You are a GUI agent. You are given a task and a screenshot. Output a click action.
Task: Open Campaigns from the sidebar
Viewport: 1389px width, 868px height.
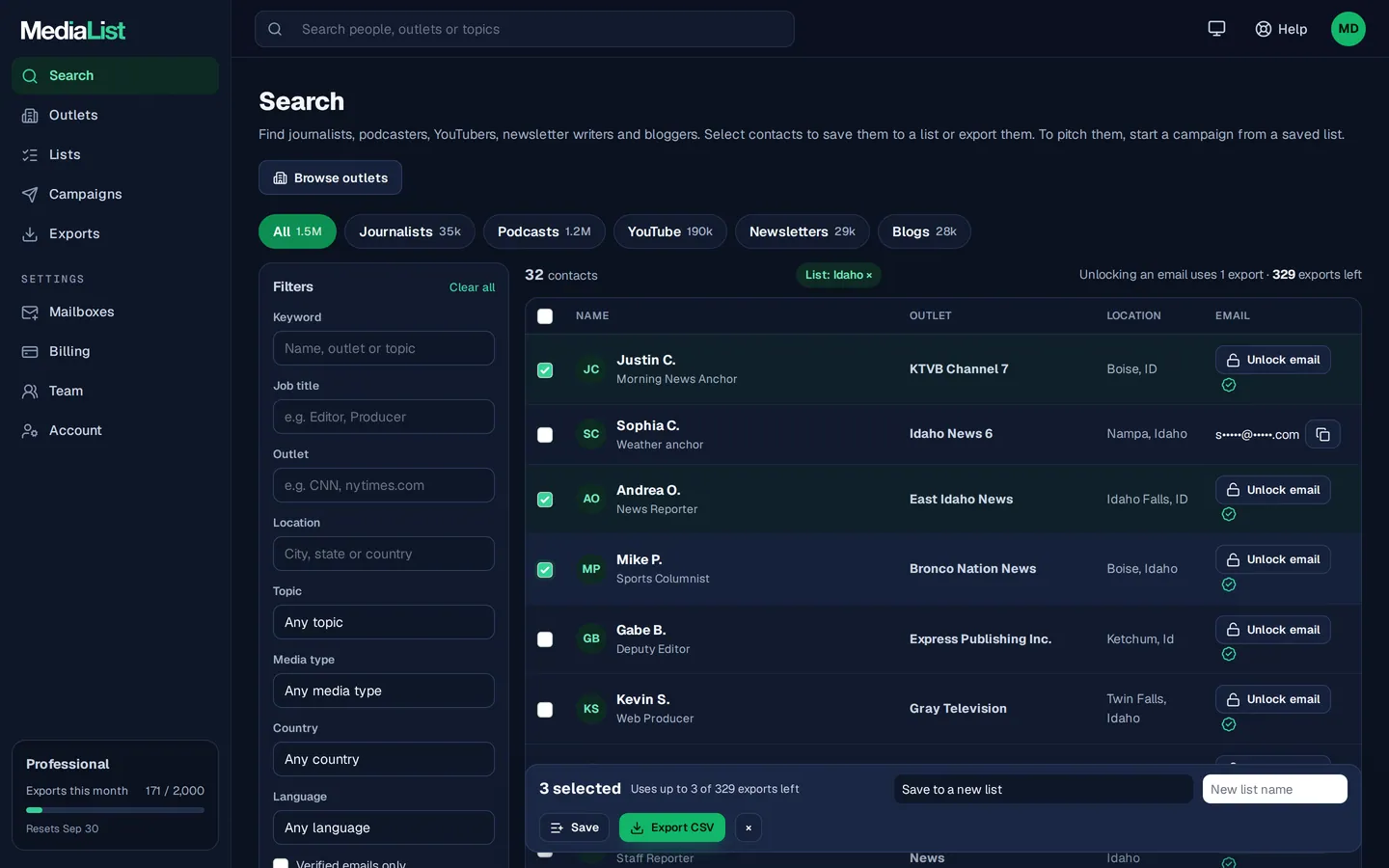(x=115, y=194)
